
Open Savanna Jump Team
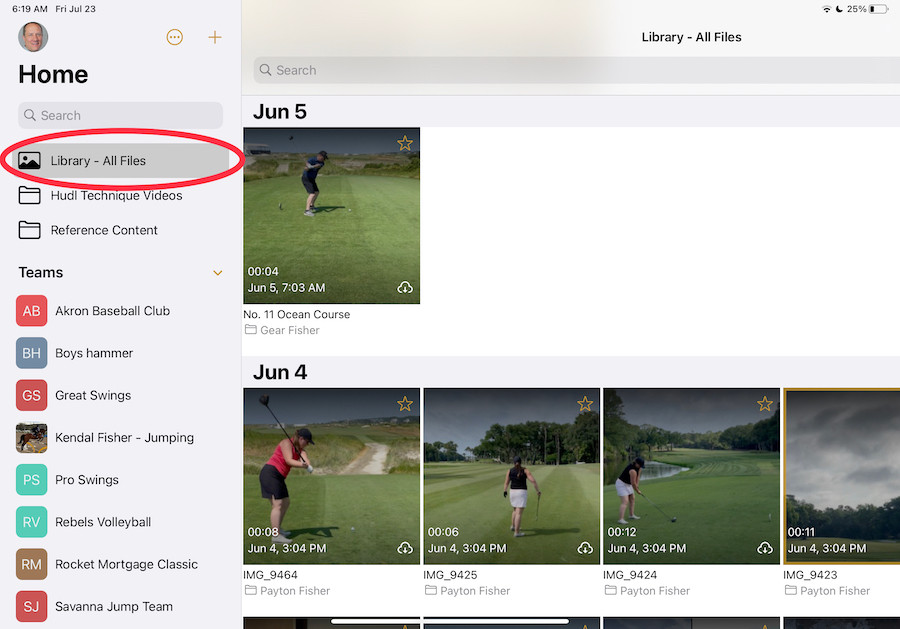click(x=121, y=607)
